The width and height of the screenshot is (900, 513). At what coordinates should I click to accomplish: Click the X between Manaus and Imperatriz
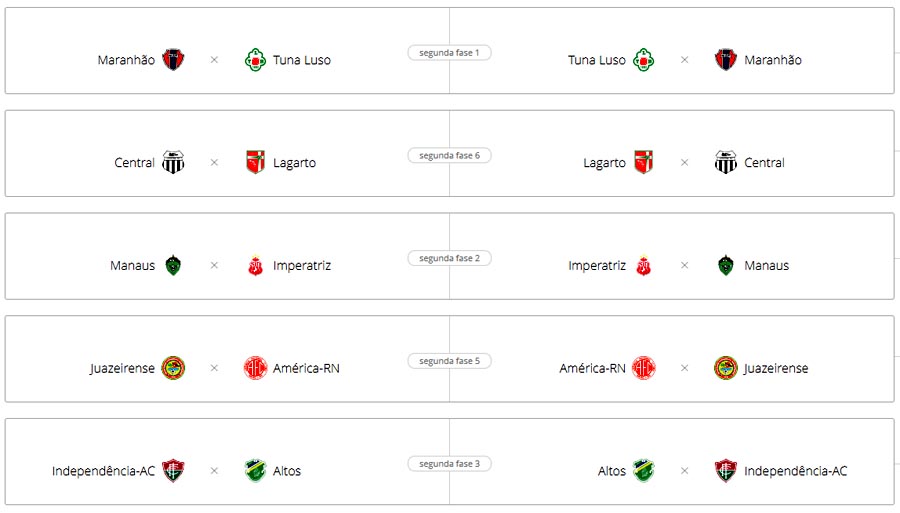214,265
